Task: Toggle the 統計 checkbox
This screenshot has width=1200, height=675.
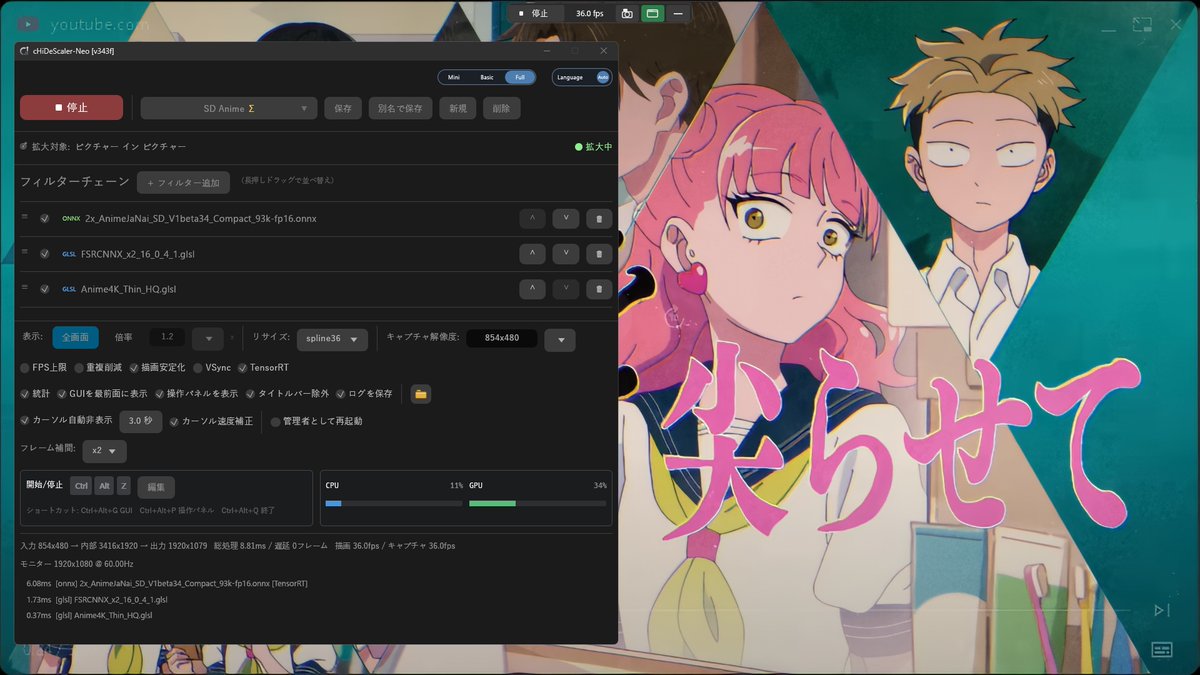Action: point(25,394)
